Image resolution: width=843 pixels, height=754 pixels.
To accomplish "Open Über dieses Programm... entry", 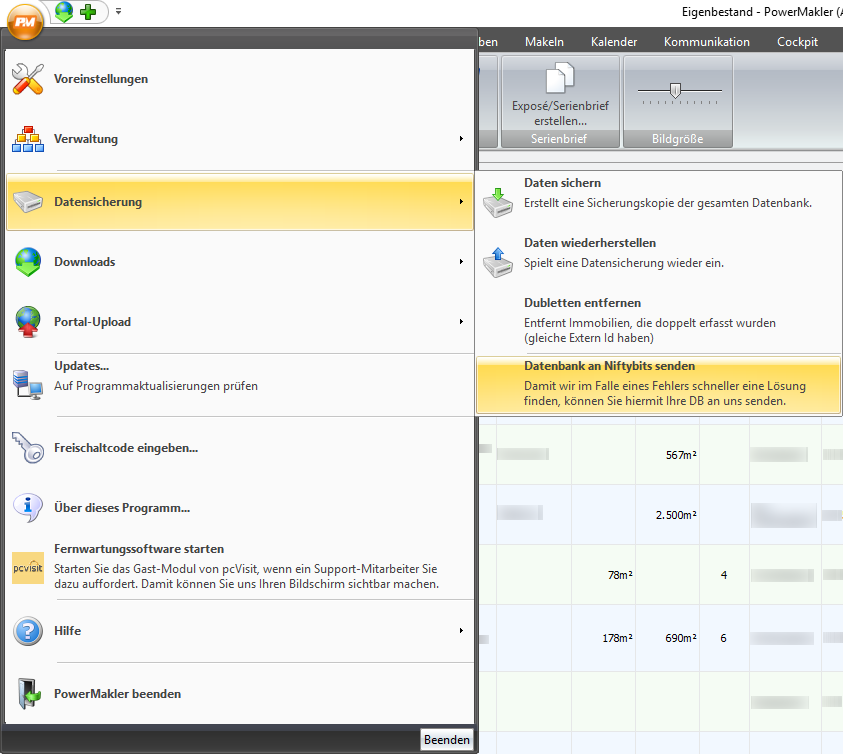I will [x=240, y=508].
